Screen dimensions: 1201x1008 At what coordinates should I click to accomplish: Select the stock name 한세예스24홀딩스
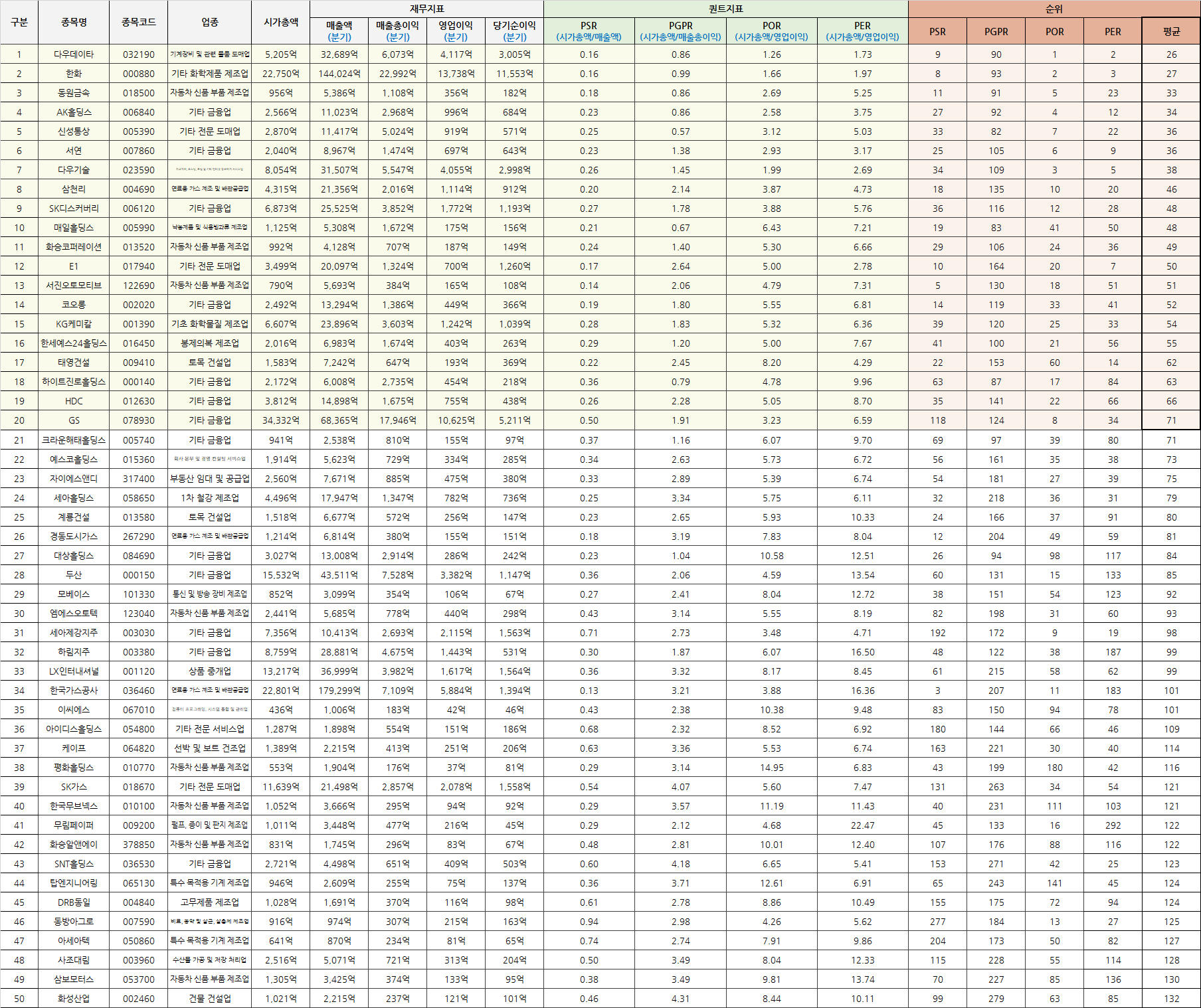74,343
